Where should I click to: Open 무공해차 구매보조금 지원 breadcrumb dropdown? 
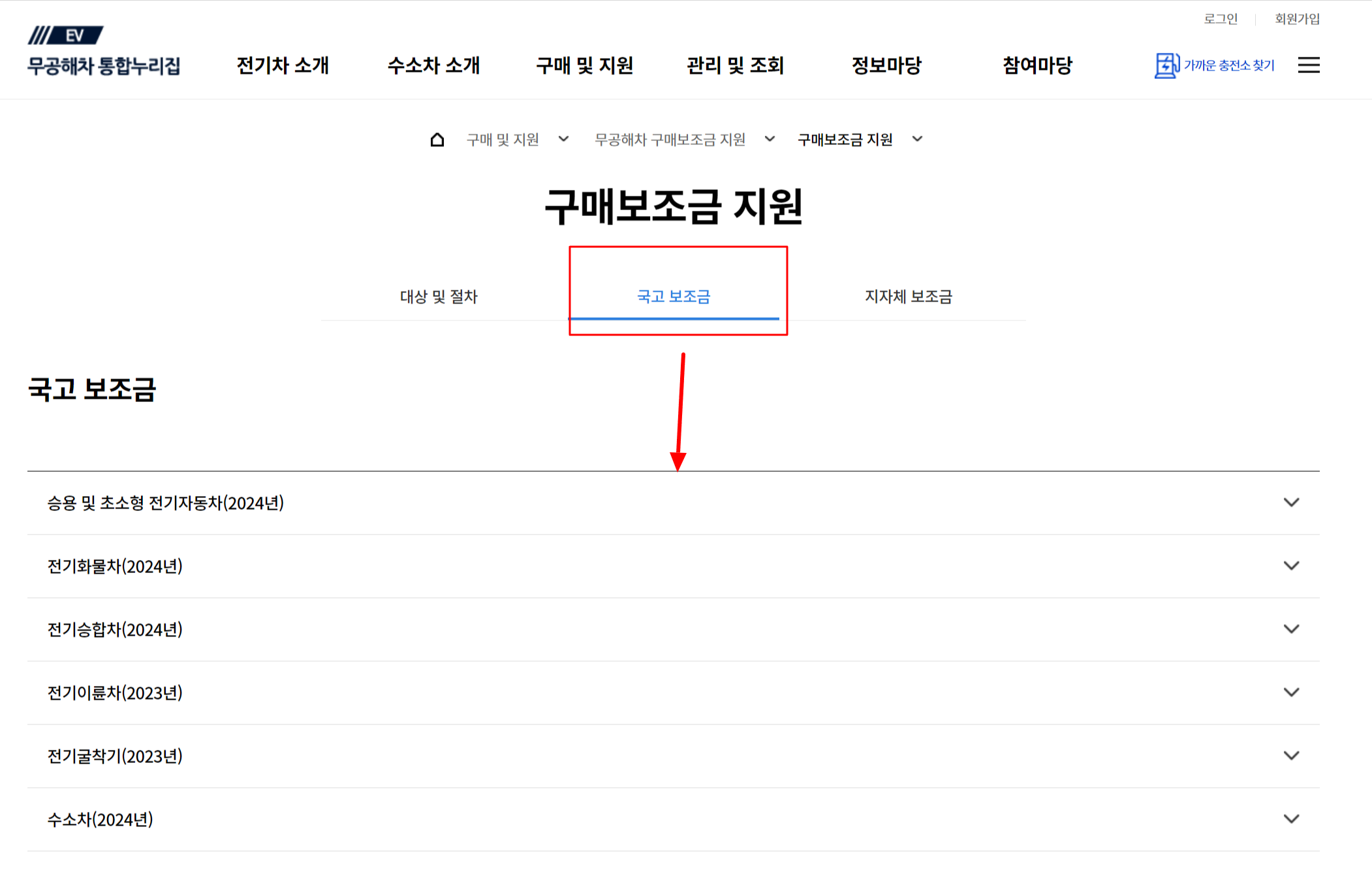click(770, 139)
